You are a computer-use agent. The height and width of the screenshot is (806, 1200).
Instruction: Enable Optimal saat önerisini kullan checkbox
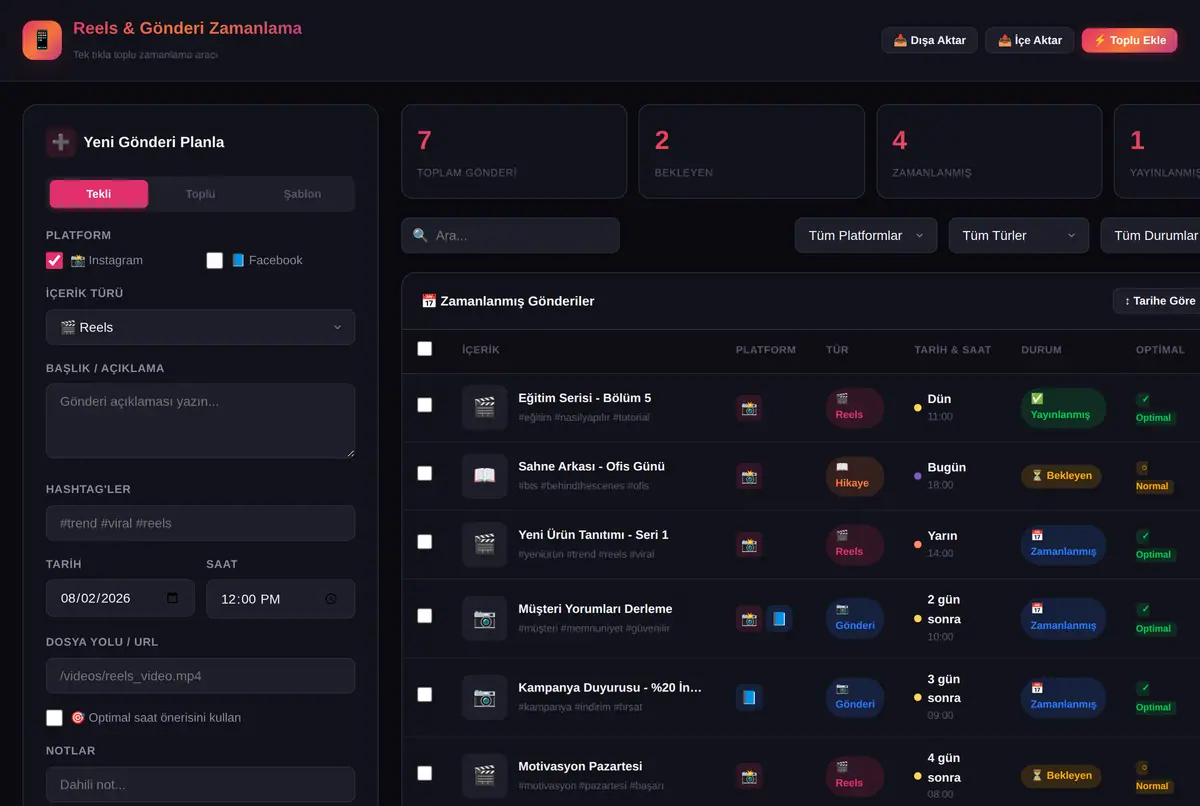click(55, 717)
